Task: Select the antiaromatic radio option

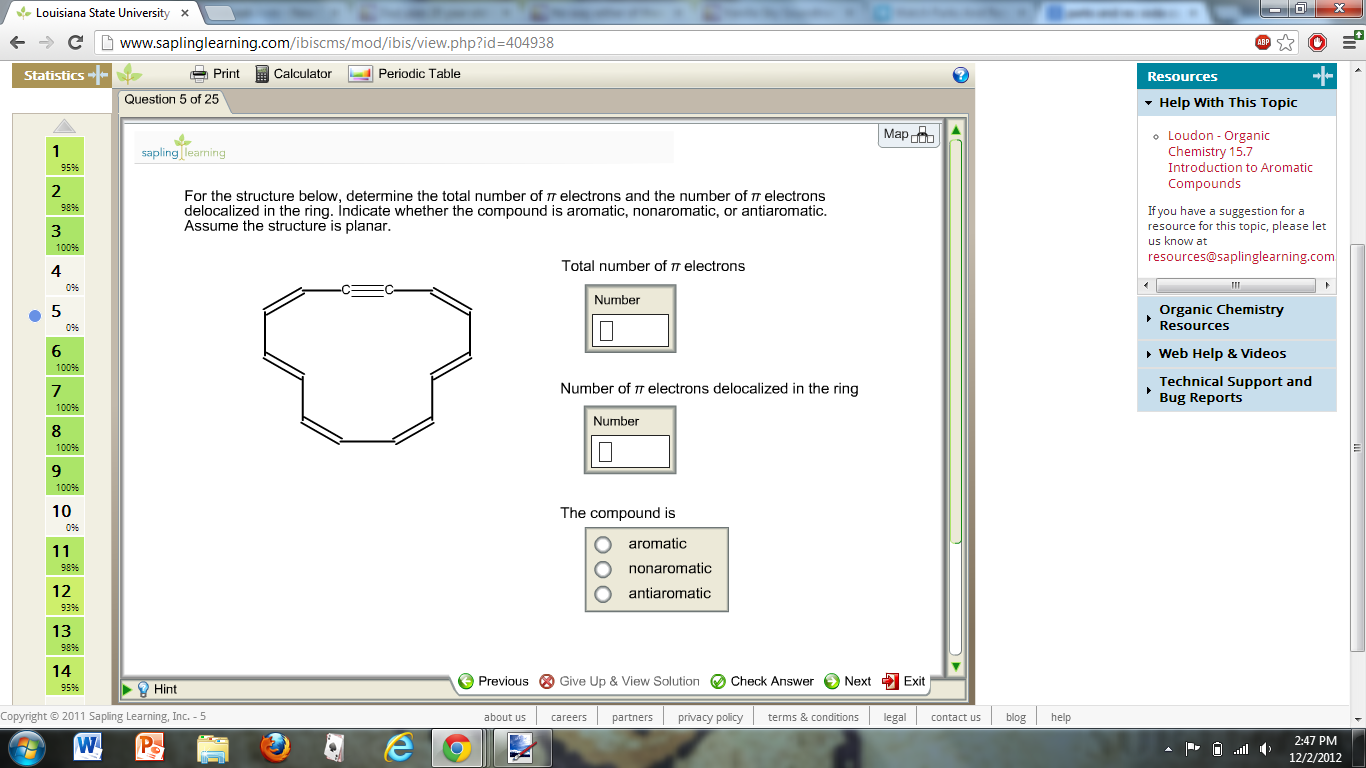Action: 603,594
